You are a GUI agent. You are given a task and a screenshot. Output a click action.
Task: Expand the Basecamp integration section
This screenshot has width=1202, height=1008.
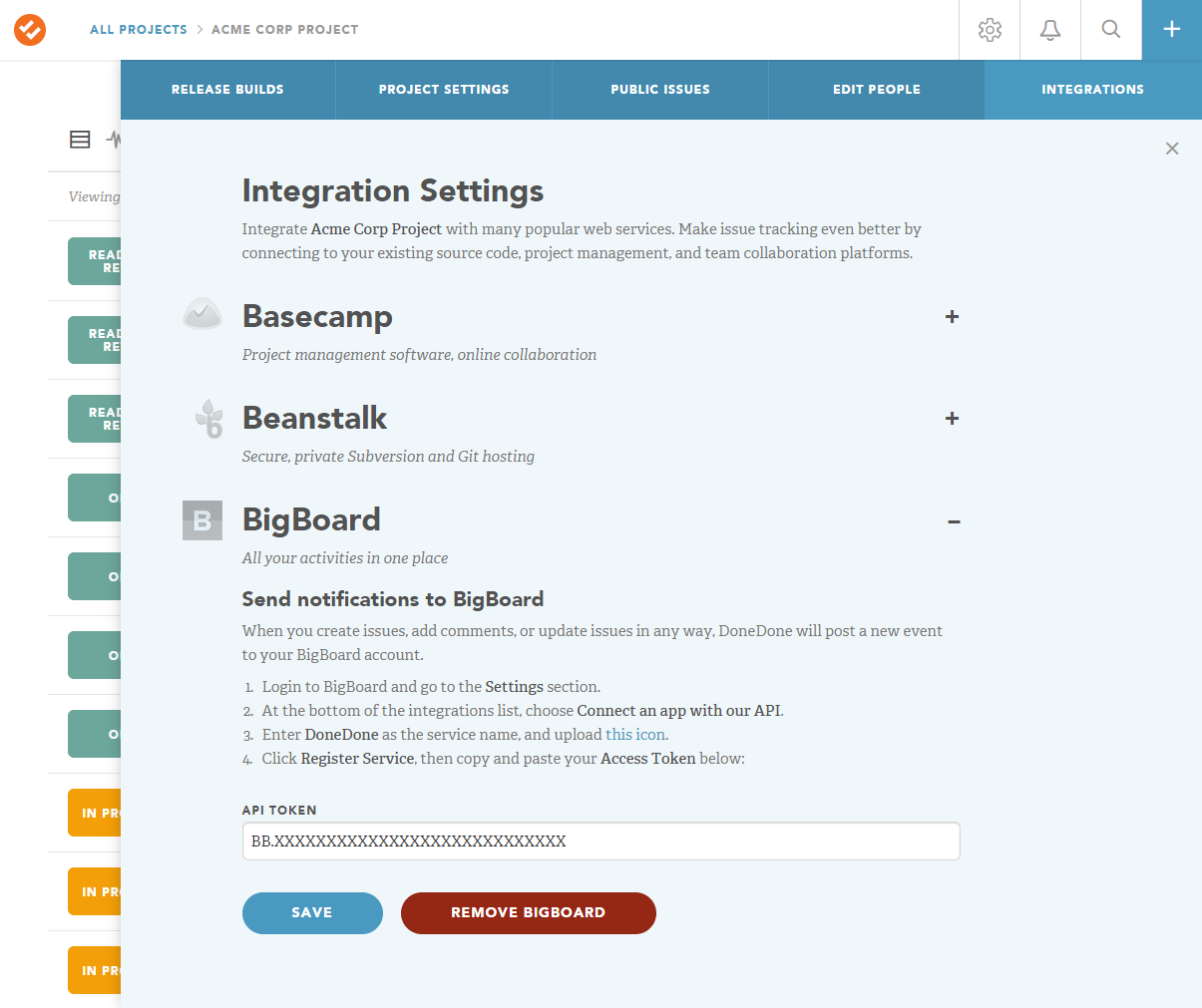click(952, 317)
